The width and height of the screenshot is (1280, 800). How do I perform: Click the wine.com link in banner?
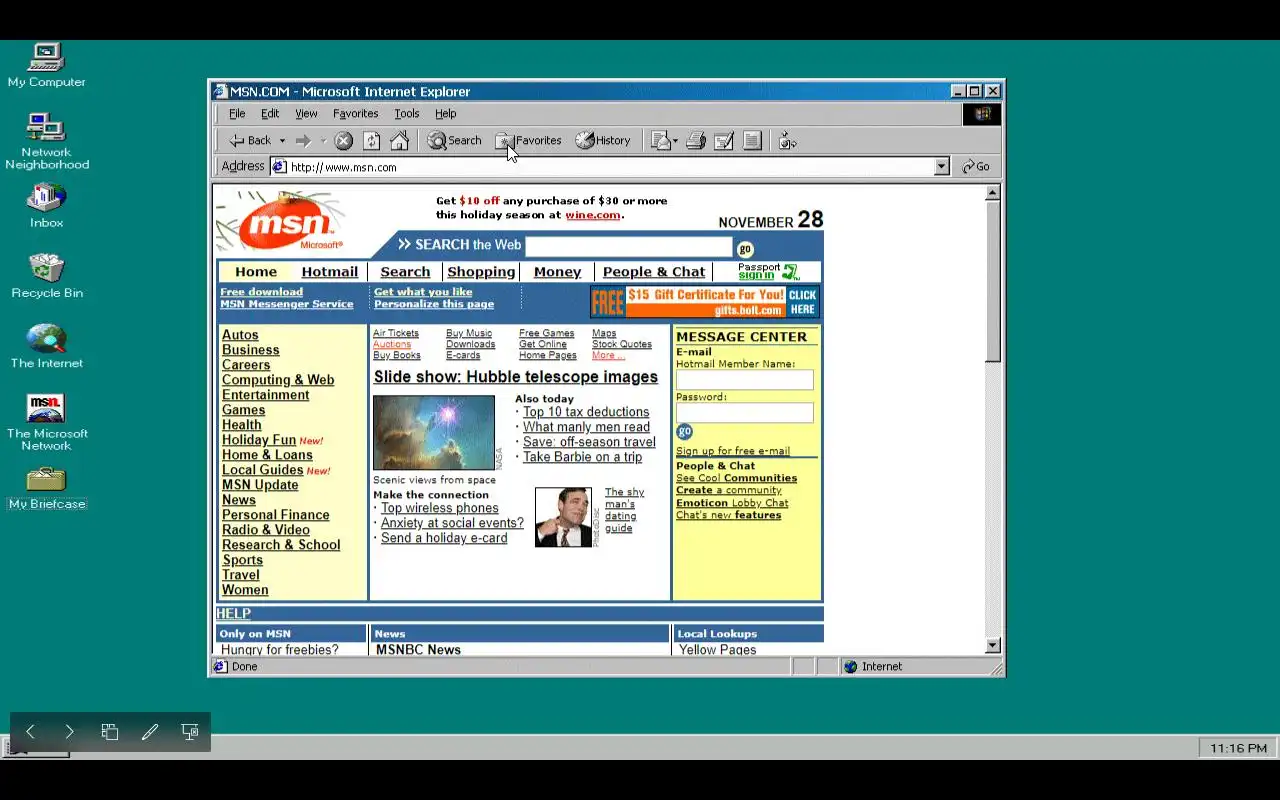coord(593,215)
